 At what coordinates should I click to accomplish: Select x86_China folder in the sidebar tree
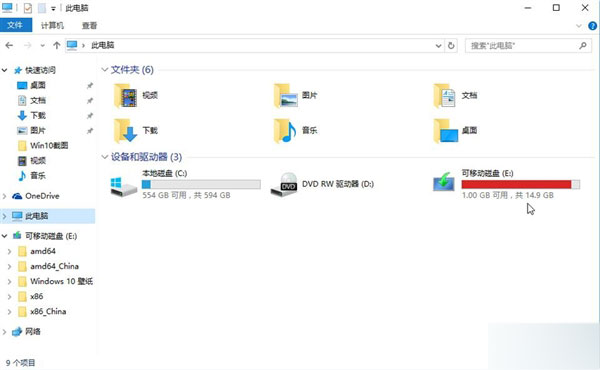click(48, 311)
